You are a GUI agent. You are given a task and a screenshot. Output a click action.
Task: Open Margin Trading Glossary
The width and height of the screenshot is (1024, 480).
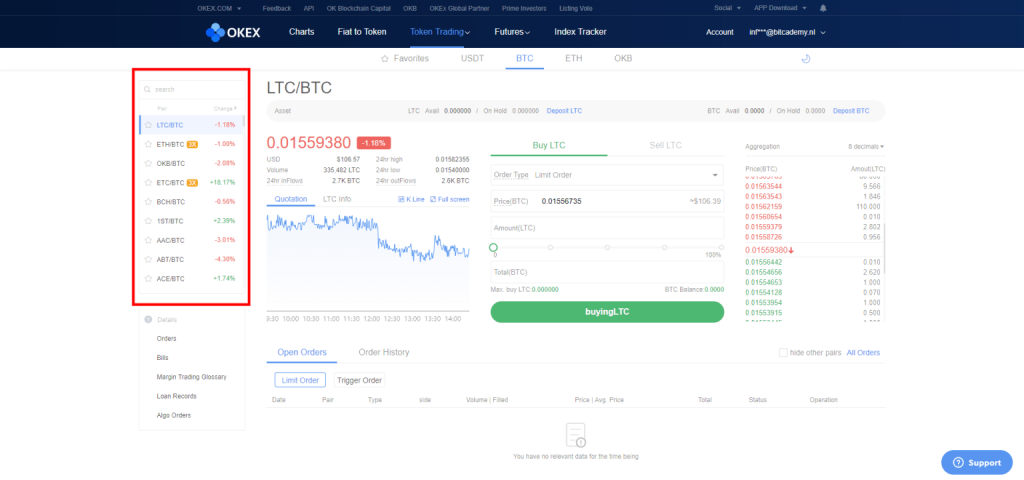(x=191, y=377)
